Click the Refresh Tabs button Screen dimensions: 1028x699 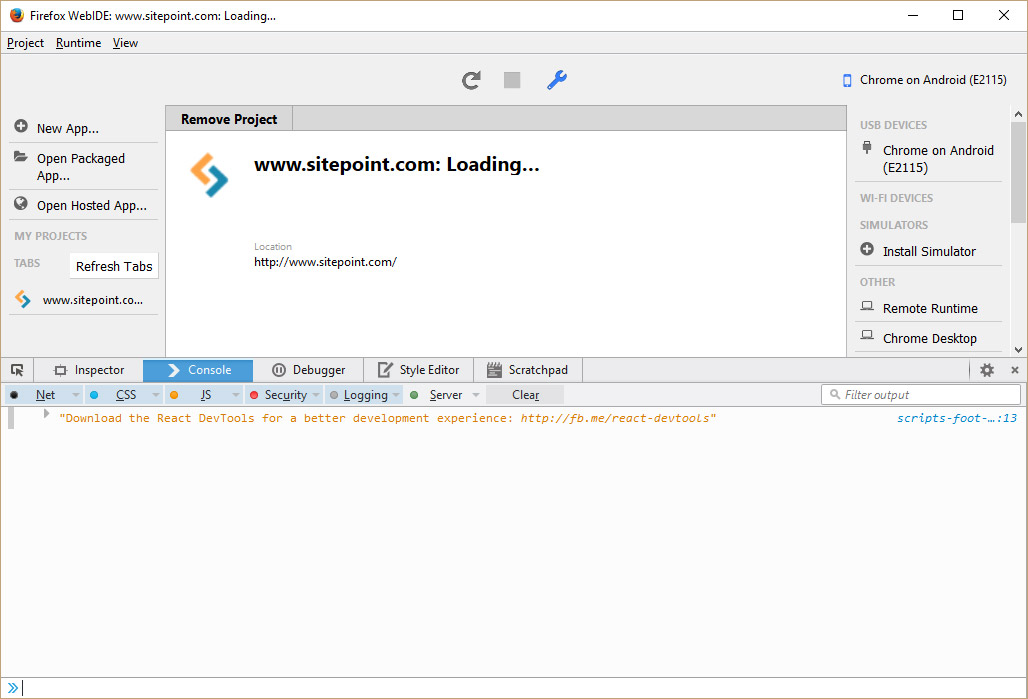(x=114, y=266)
